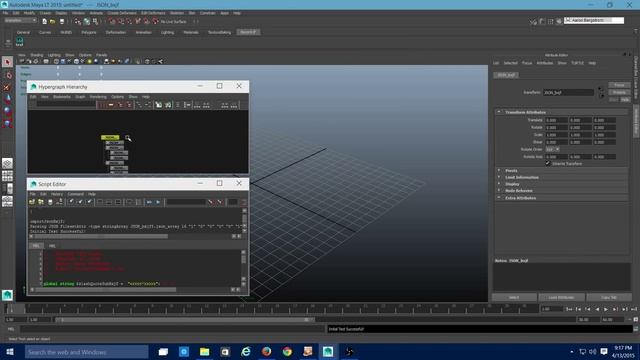Open File Explorer from the taskbar

tap(204, 351)
